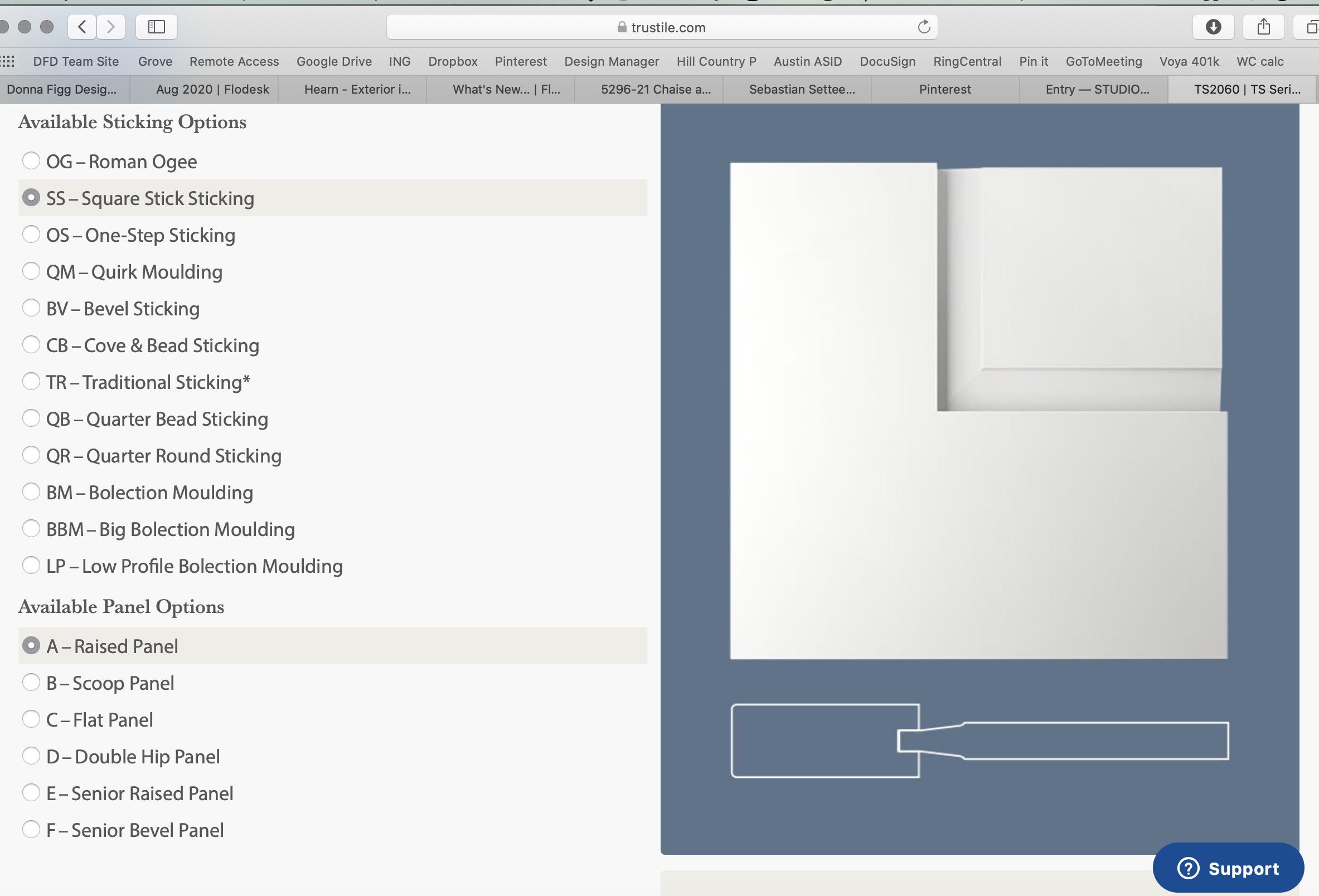
Task: Click the reload page icon
Action: pos(923,27)
